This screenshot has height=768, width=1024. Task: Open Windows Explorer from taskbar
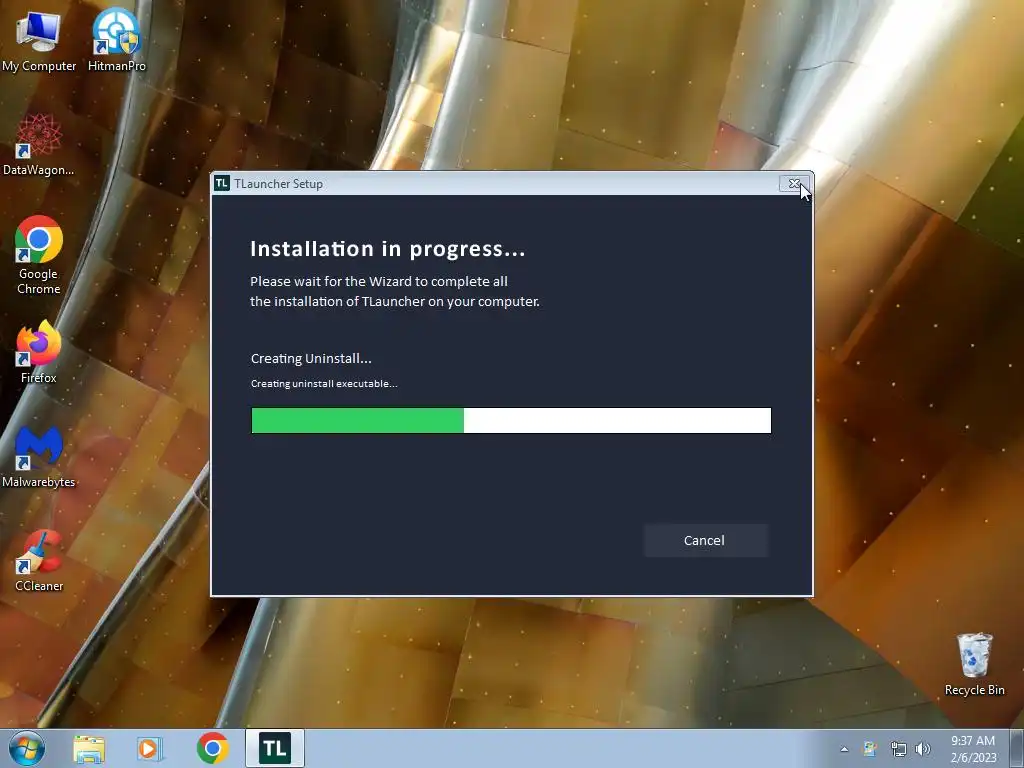tap(89, 749)
